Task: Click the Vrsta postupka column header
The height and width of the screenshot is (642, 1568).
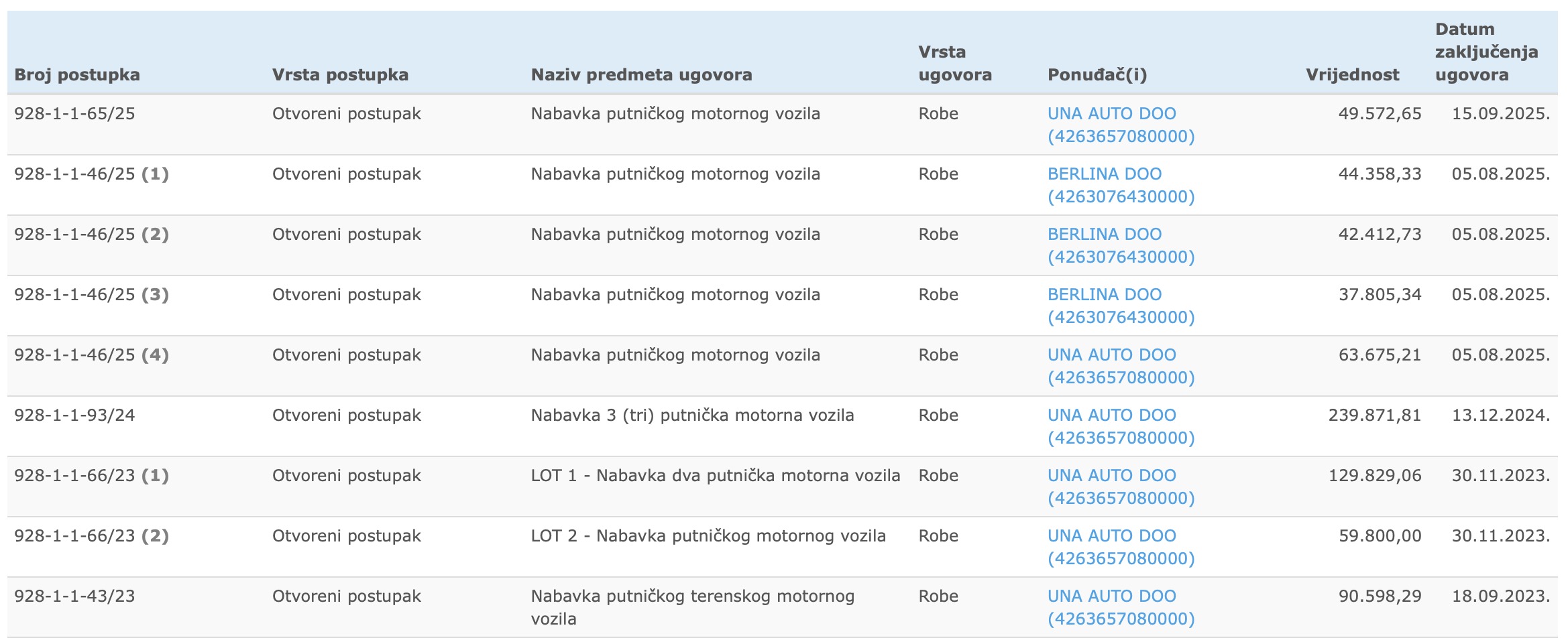Action: 340,74
